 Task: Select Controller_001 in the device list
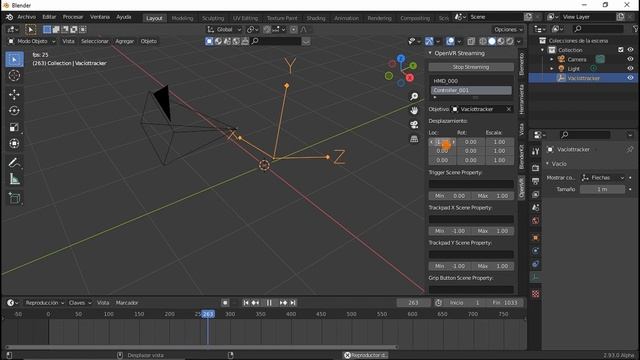pyautogui.click(x=471, y=90)
